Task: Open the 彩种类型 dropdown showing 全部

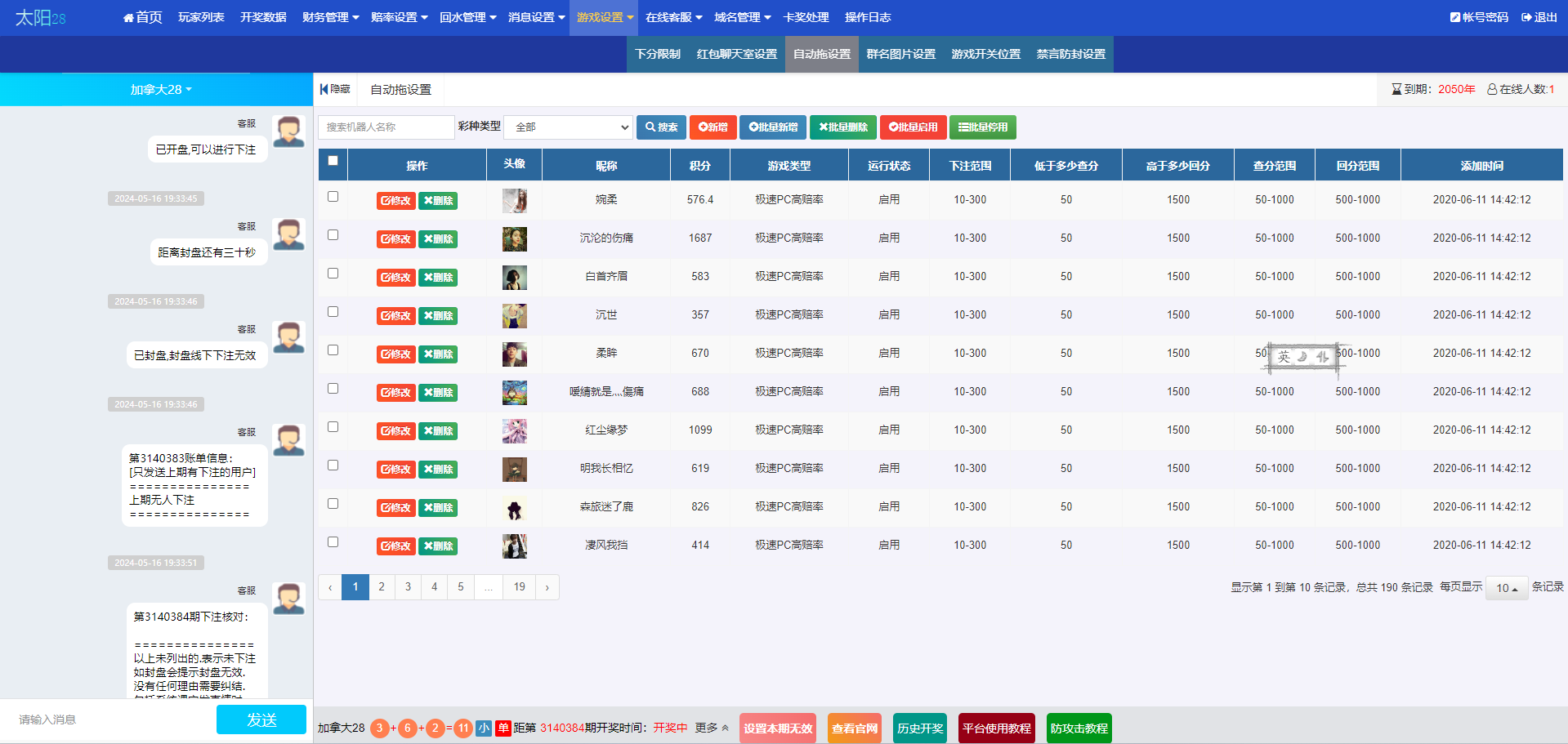Action: [x=569, y=127]
